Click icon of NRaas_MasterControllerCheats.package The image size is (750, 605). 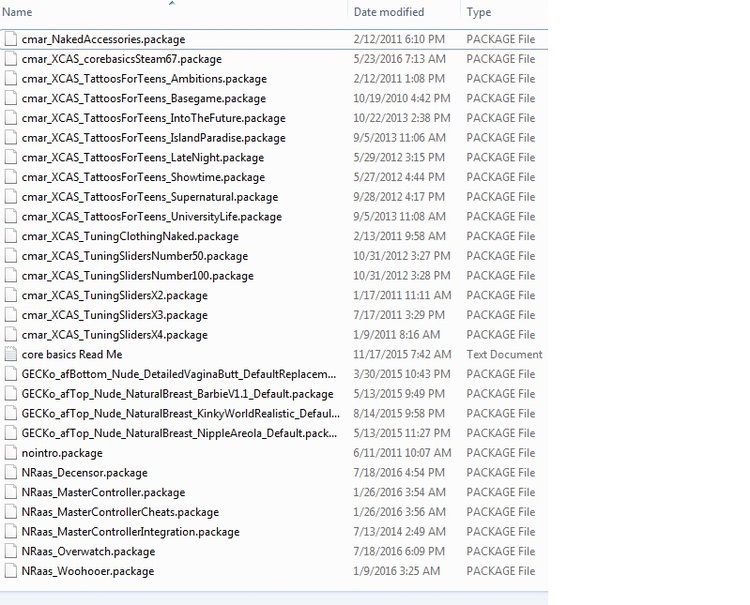[11, 512]
